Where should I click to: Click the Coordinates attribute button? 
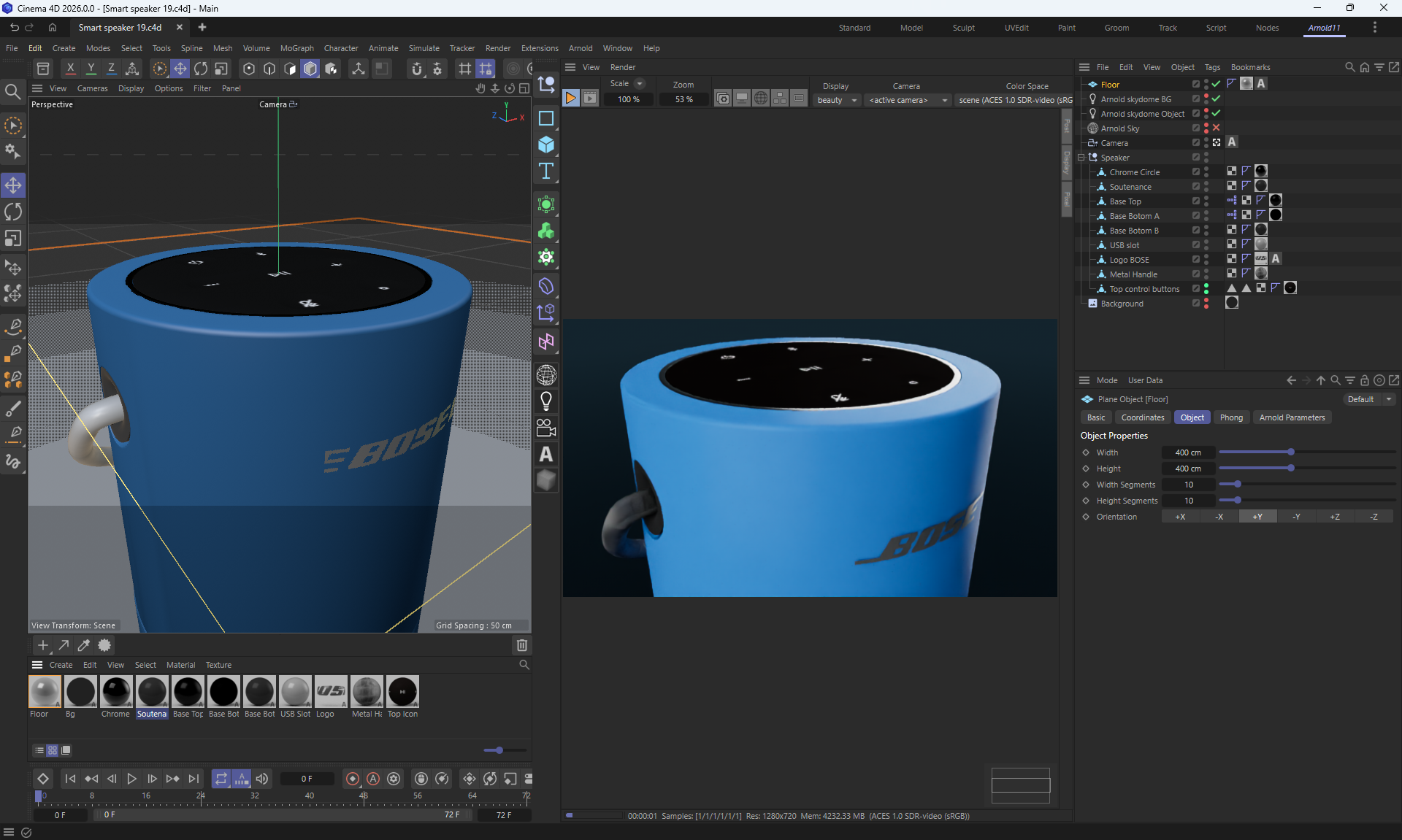point(1142,417)
